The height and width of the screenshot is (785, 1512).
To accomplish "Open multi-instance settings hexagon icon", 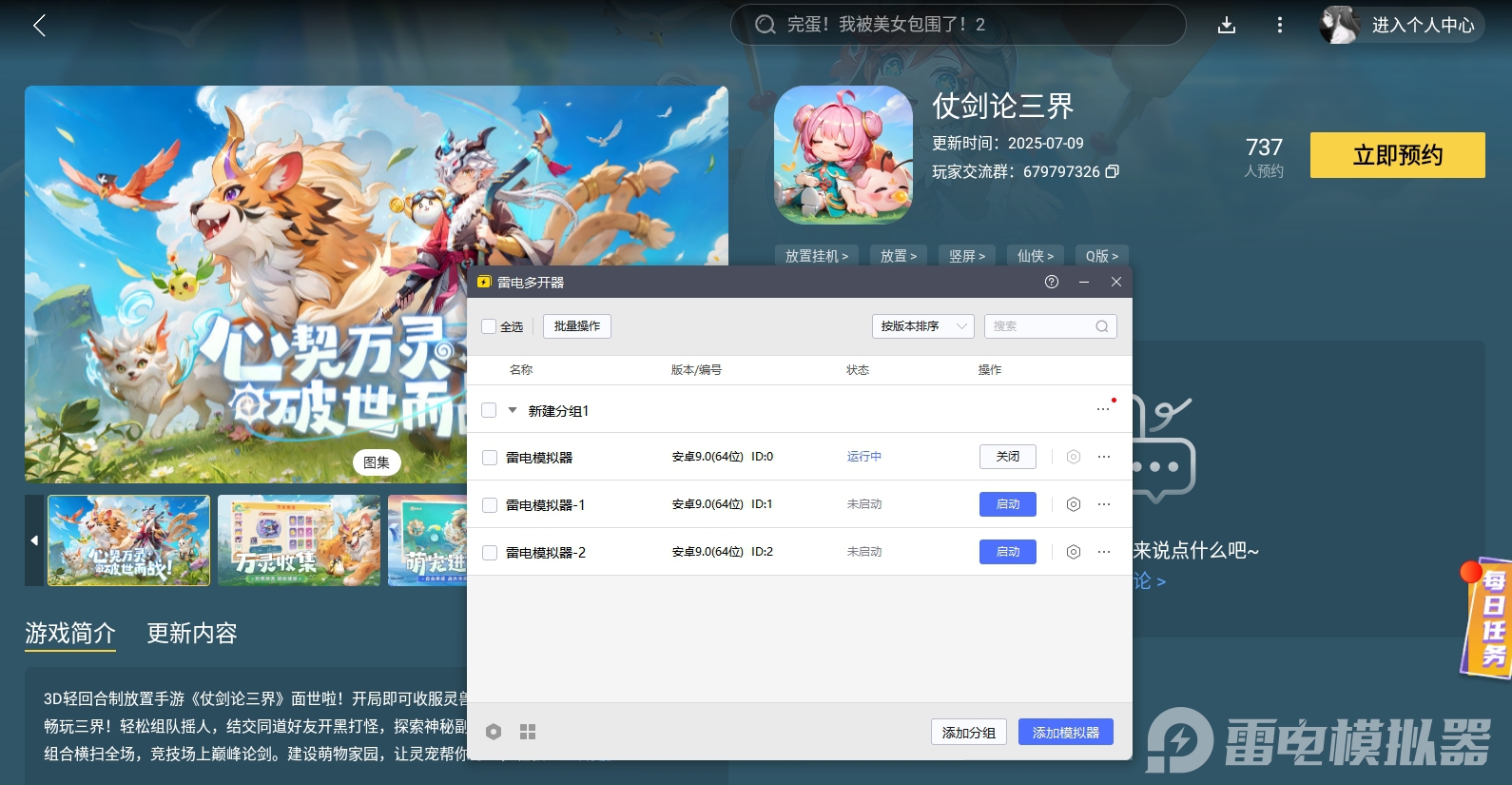I will point(494,732).
